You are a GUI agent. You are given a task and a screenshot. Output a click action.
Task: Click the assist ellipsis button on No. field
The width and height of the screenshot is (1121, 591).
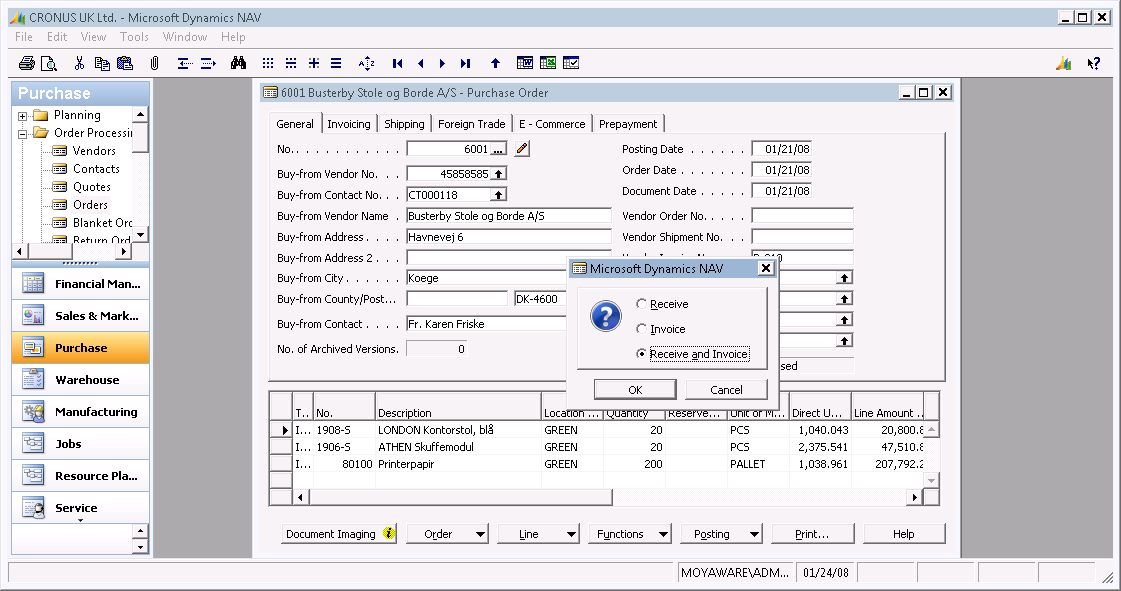pyautogui.click(x=498, y=149)
